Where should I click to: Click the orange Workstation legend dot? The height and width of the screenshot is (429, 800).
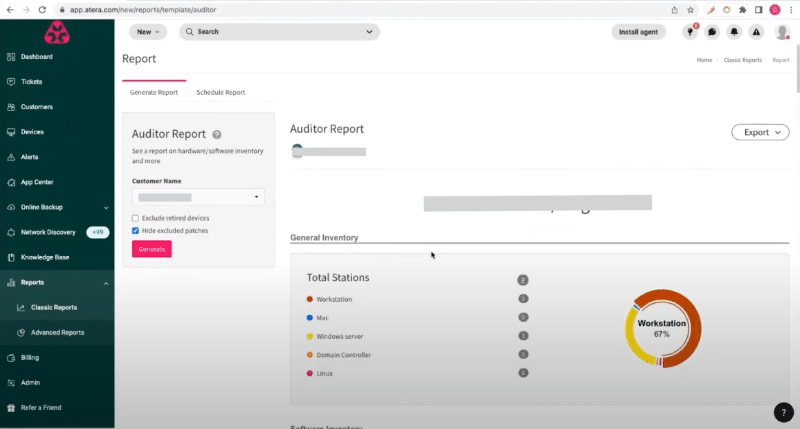[310, 299]
